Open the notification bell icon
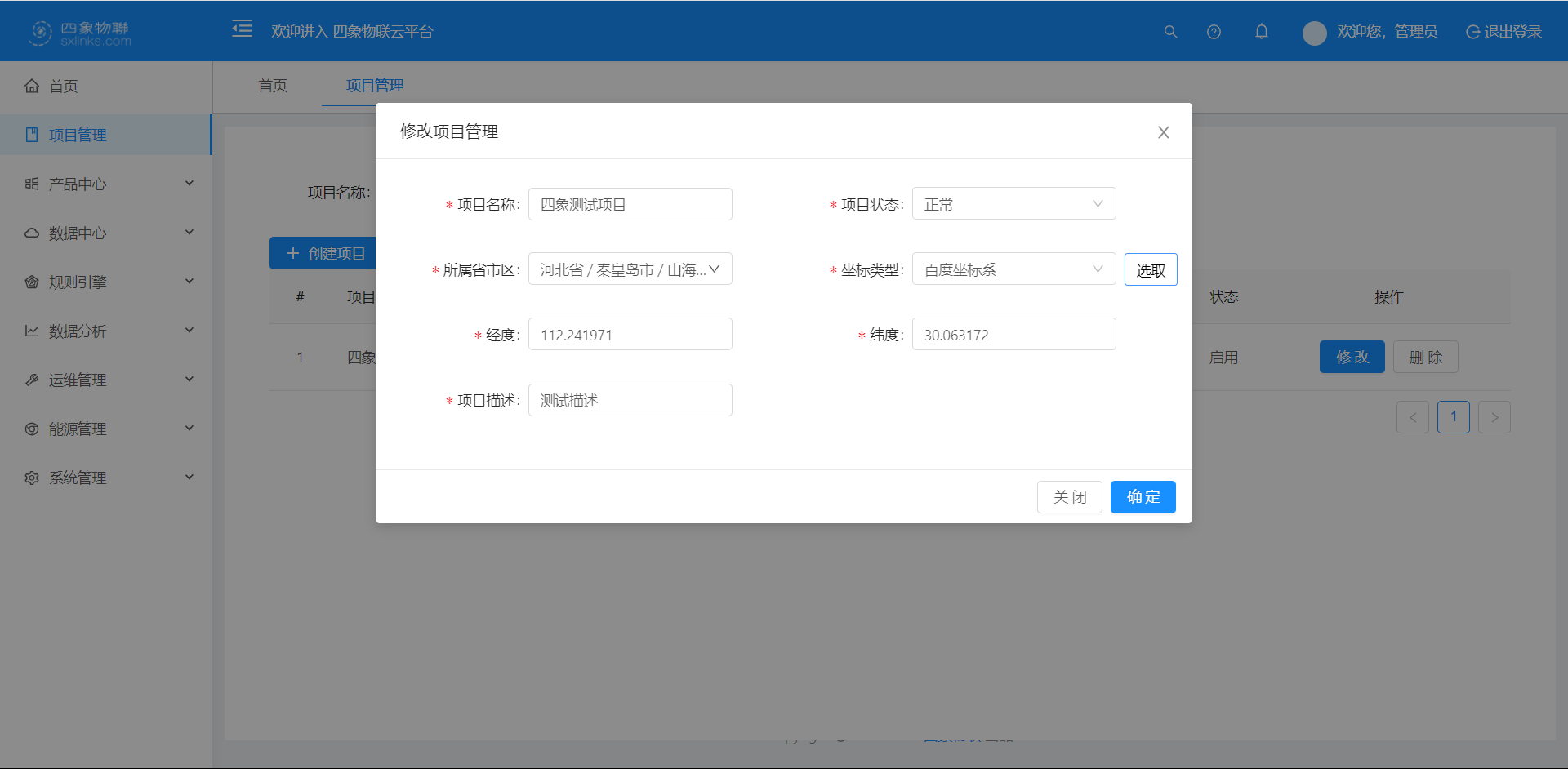Screen dimensions: 1568x769 pos(1261,32)
